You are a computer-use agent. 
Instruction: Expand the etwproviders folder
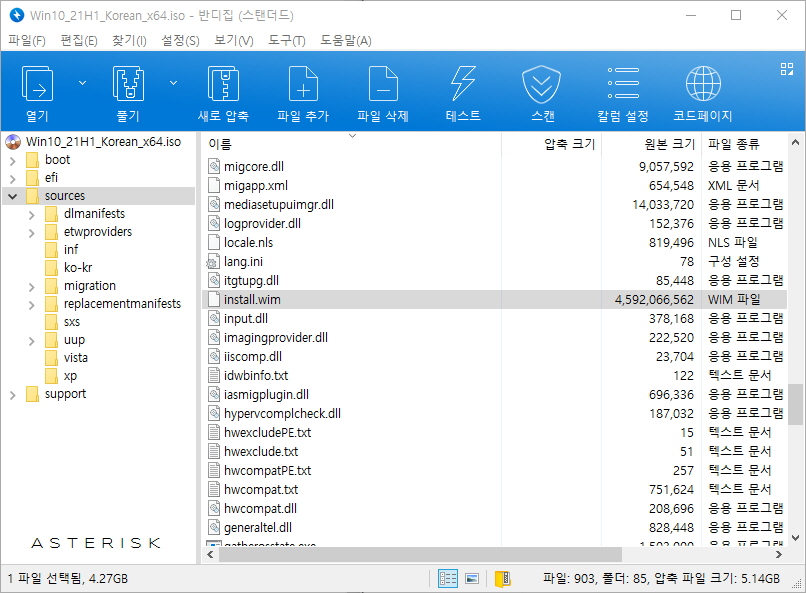(x=32, y=233)
